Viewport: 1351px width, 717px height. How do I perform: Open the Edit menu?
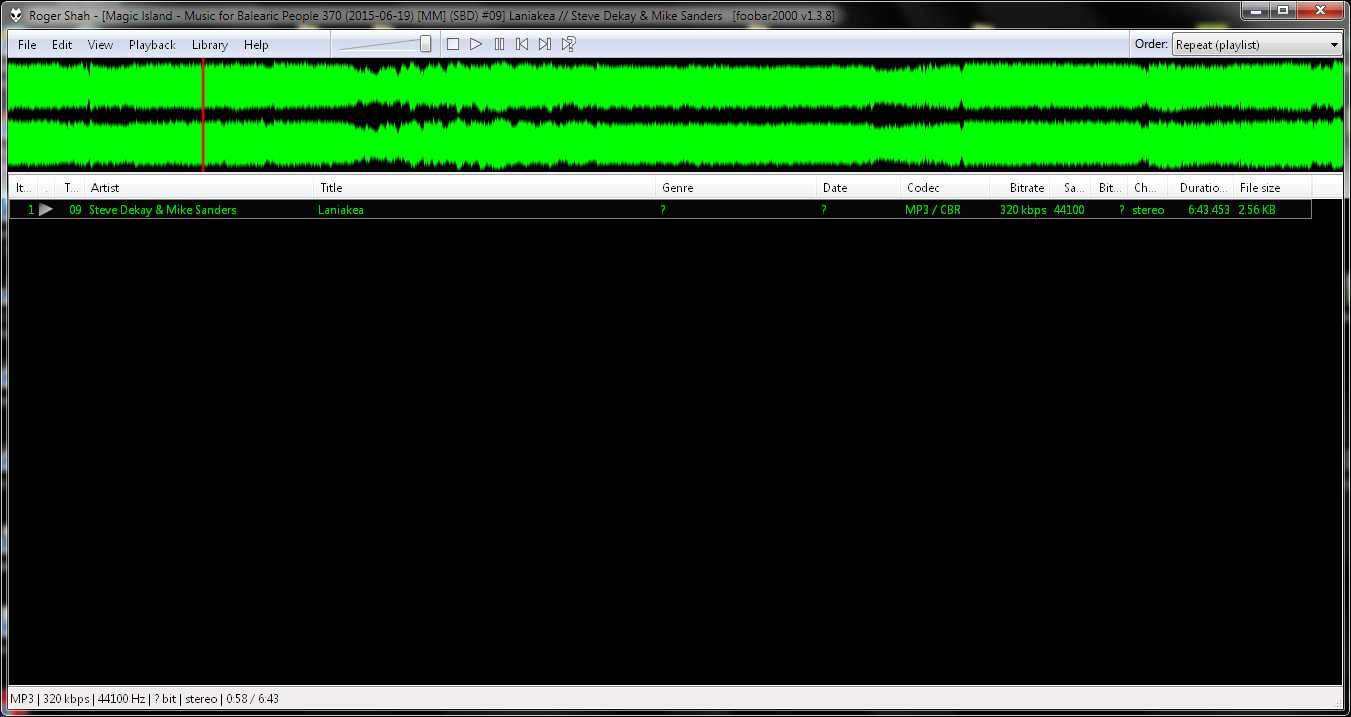(x=62, y=45)
